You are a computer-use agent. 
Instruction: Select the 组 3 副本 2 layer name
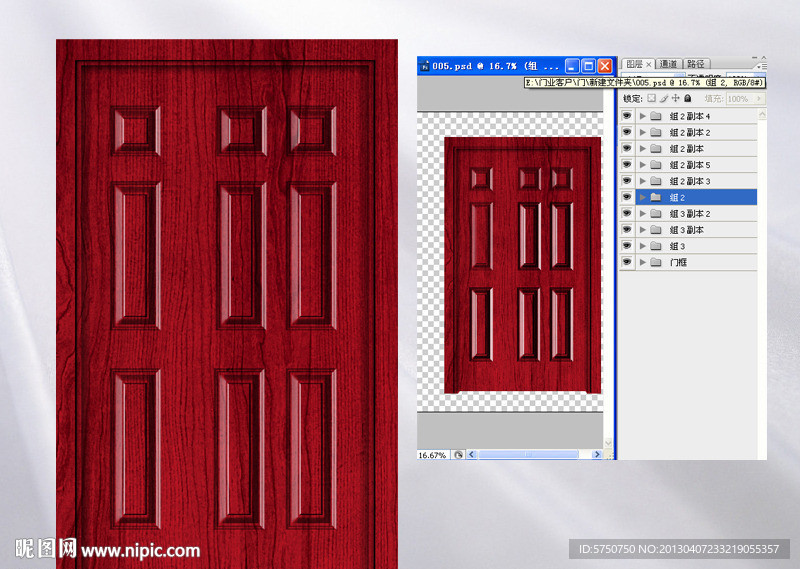[690, 214]
